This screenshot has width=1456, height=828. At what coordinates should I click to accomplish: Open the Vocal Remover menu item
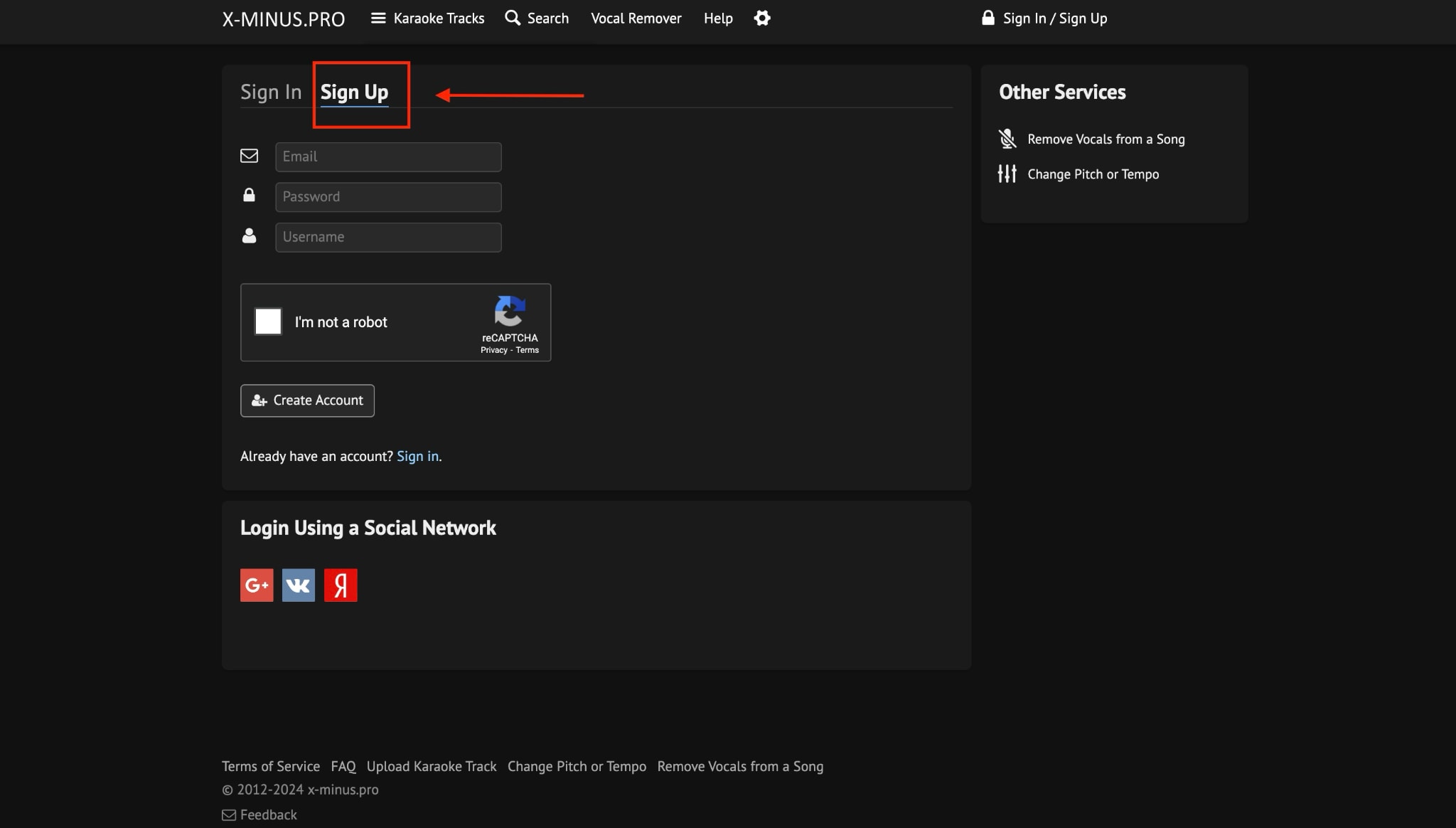tap(636, 18)
